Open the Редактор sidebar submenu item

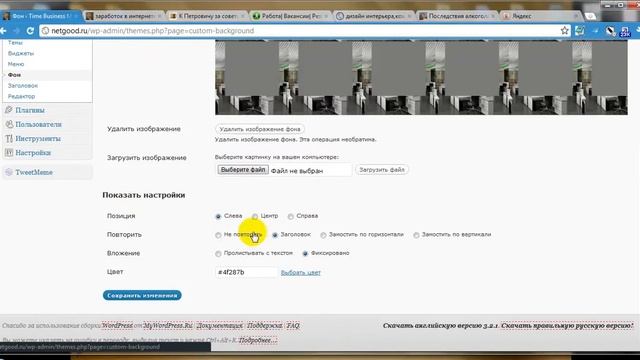coord(21,96)
